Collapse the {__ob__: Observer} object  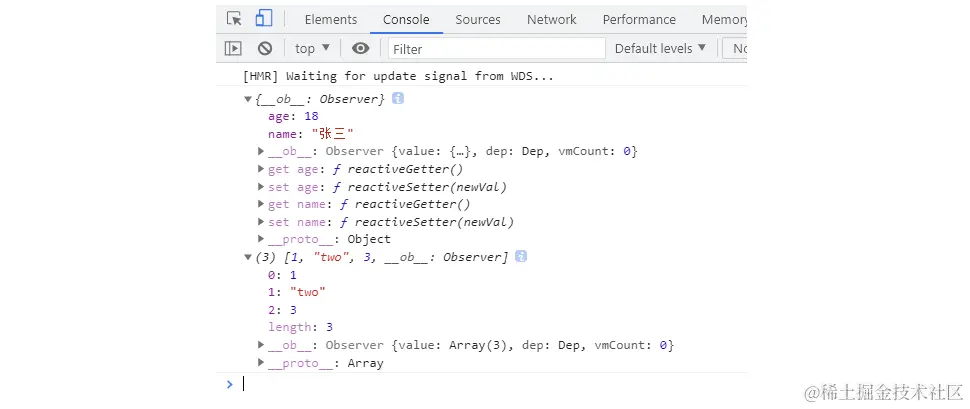point(248,99)
